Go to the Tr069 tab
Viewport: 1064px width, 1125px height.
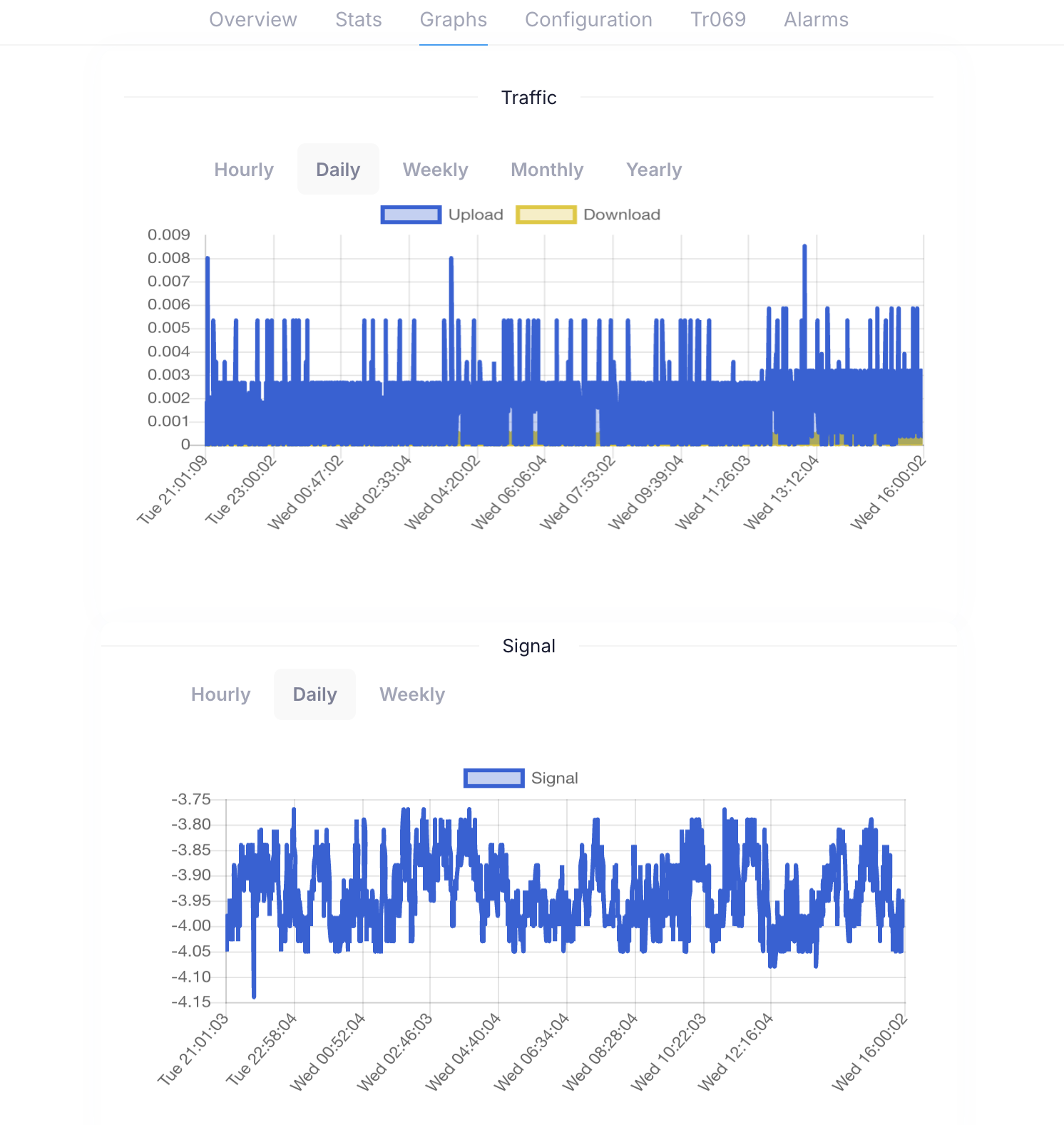click(717, 20)
